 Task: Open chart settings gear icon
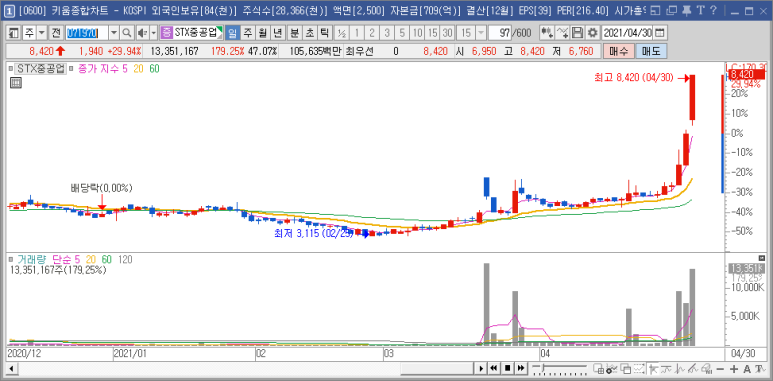593,33
